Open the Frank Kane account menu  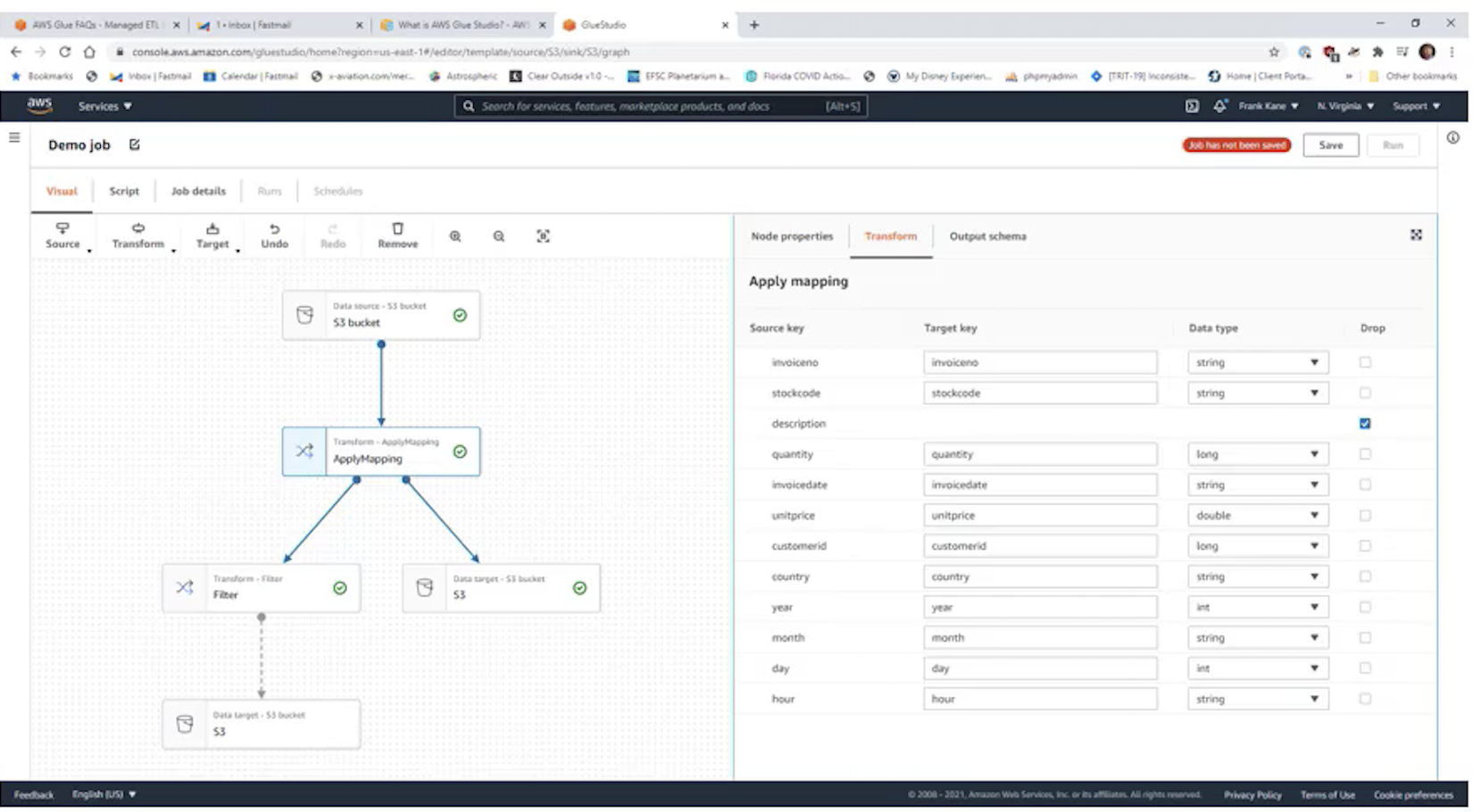point(1268,106)
